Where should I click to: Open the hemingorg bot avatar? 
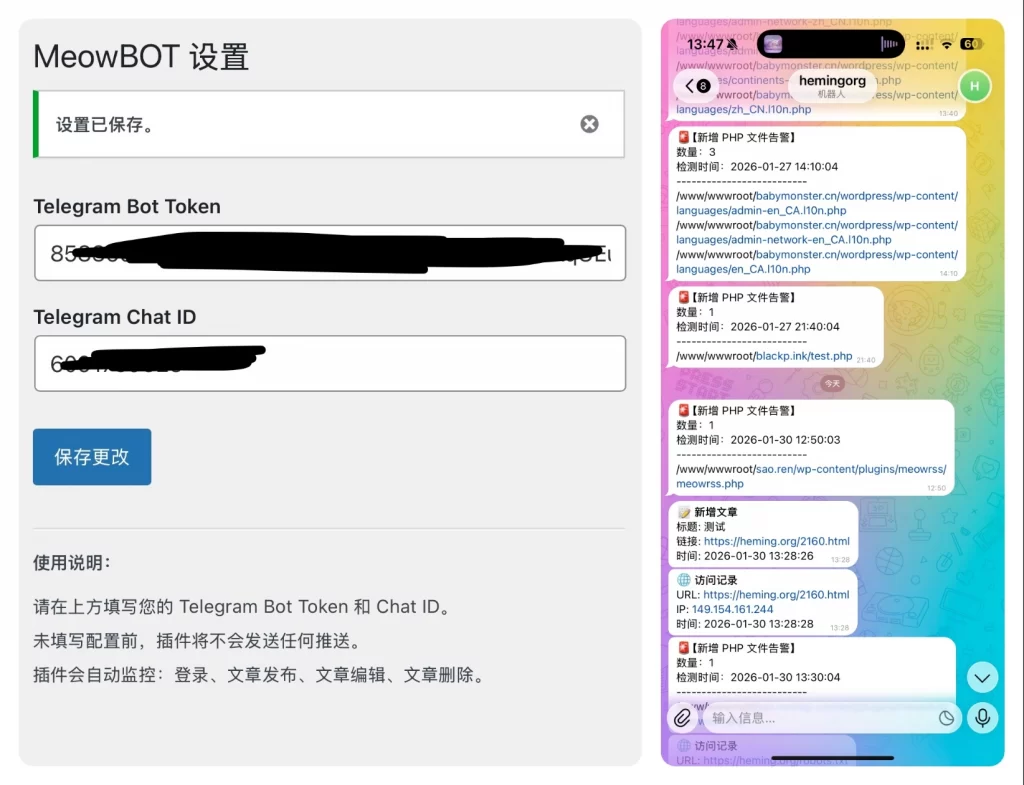[x=975, y=87]
